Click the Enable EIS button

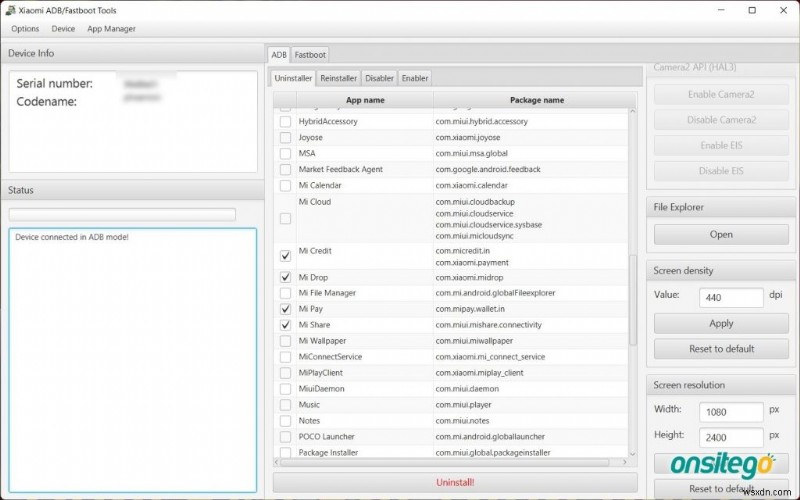pos(721,145)
